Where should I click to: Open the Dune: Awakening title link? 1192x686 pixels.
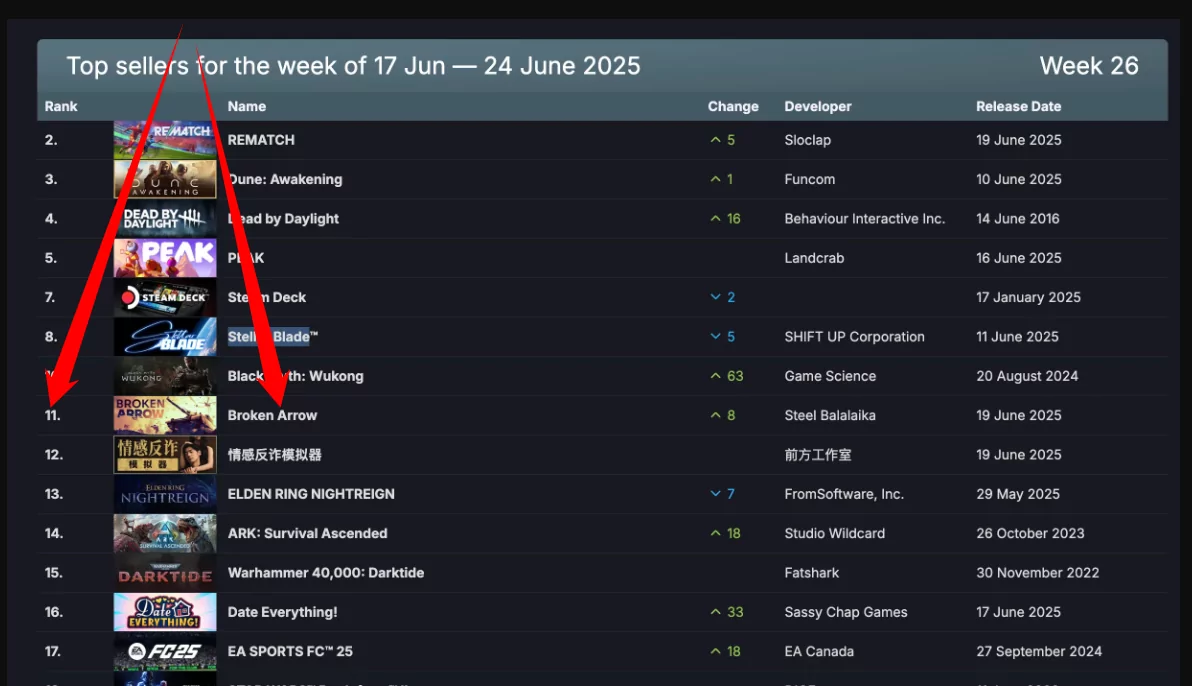pyautogui.click(x=285, y=179)
